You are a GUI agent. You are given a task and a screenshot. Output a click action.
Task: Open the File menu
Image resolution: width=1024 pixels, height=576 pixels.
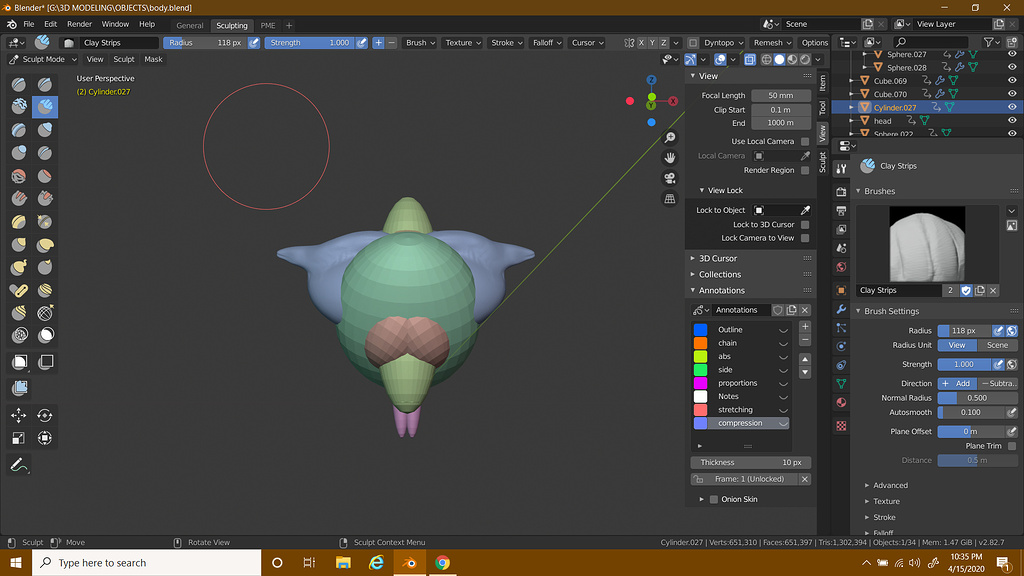29,24
